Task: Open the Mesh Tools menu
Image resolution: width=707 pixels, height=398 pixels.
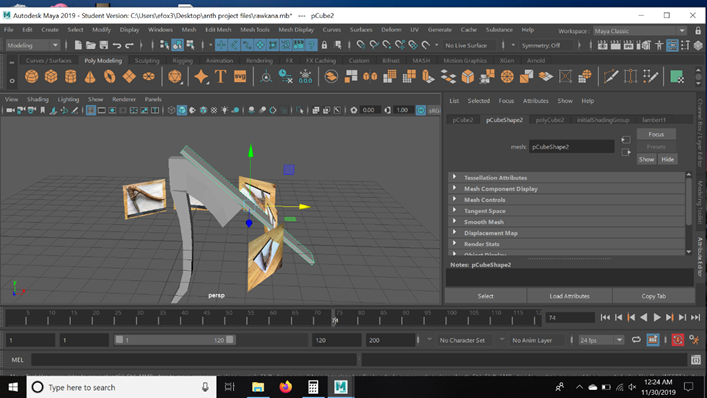Action: pos(255,29)
